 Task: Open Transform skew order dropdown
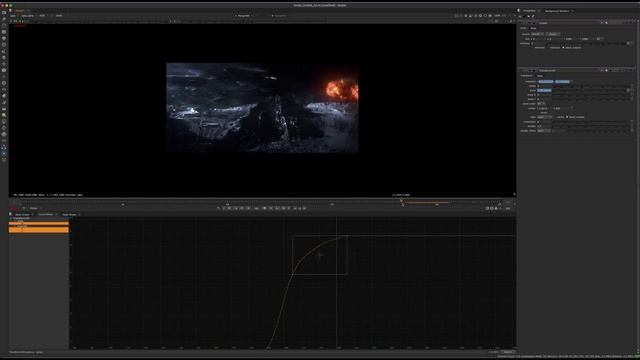[x=541, y=104]
